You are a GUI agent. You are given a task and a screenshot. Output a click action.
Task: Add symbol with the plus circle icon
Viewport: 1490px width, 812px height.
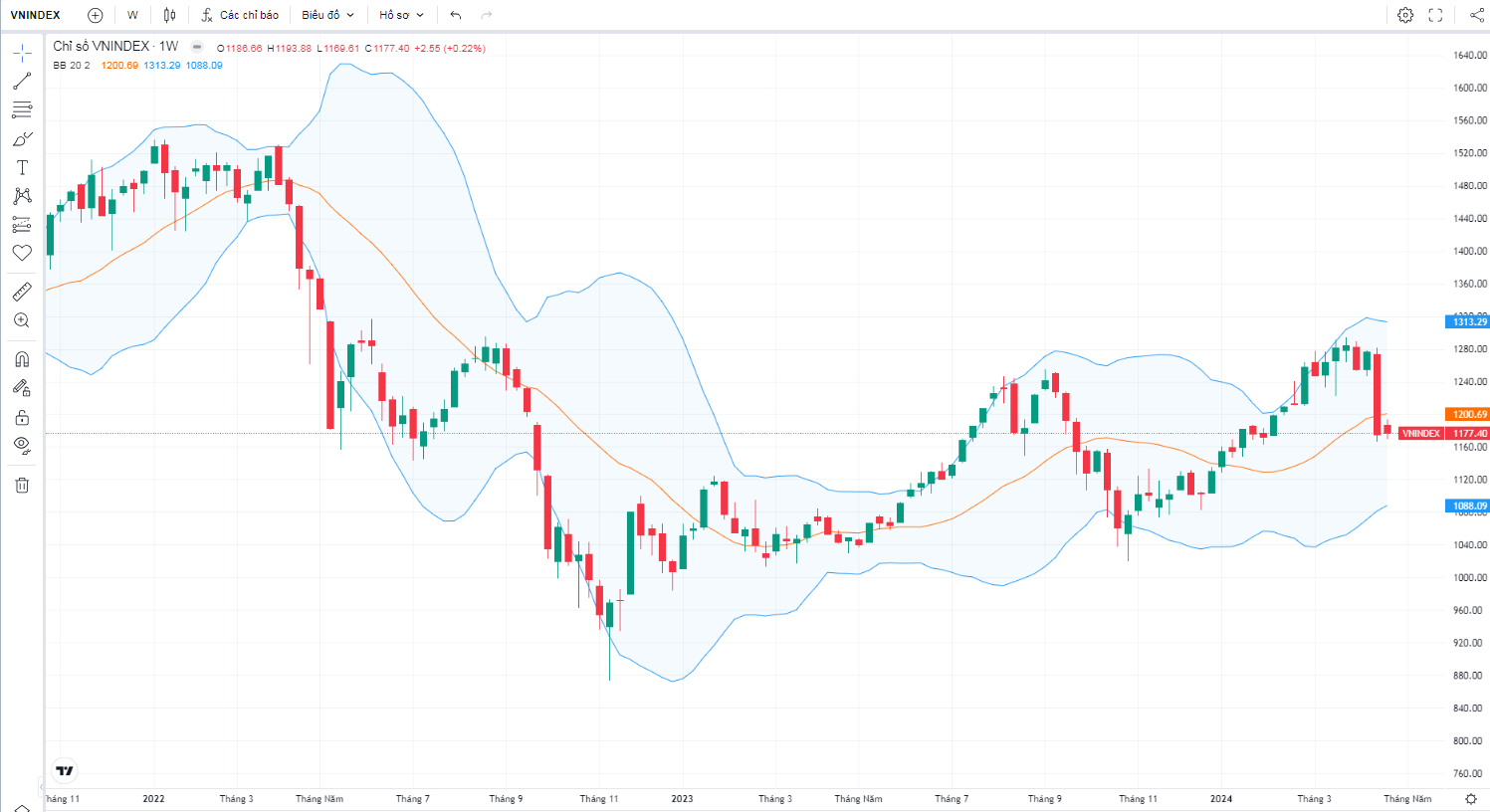click(x=95, y=15)
